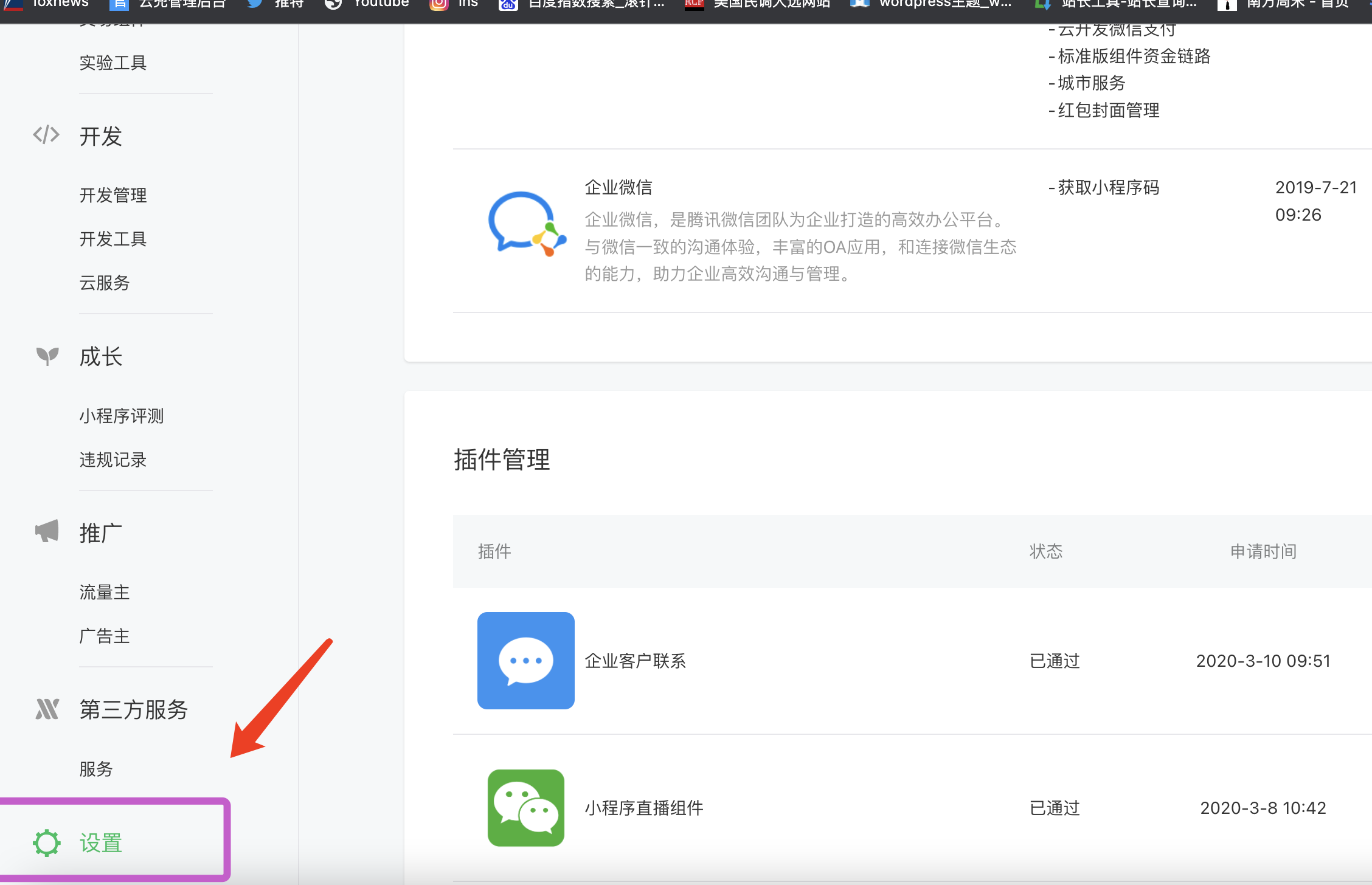Click 已通过 status of 小程序直播组件

[1055, 808]
